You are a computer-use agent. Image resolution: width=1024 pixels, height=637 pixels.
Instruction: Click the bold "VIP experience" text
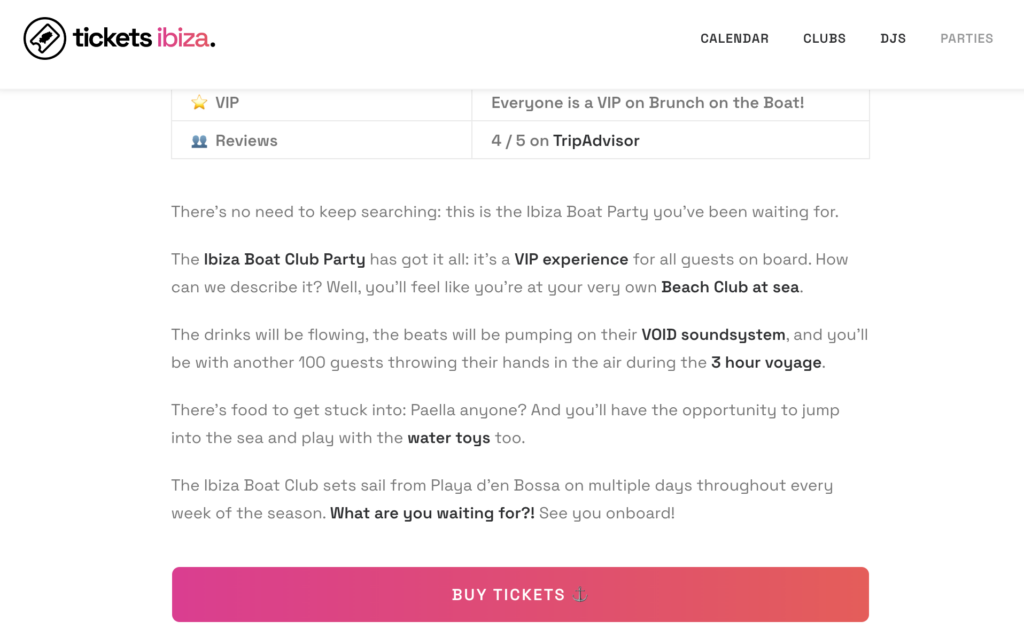coord(571,259)
